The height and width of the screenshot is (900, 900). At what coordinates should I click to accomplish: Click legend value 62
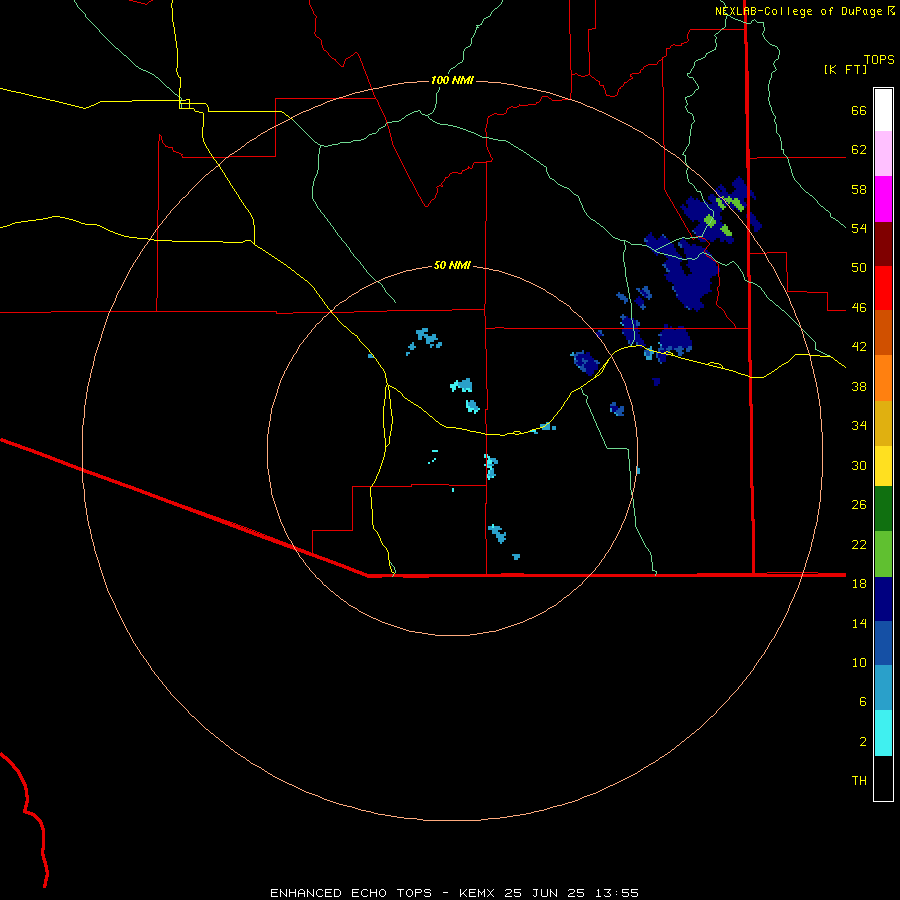click(859, 150)
